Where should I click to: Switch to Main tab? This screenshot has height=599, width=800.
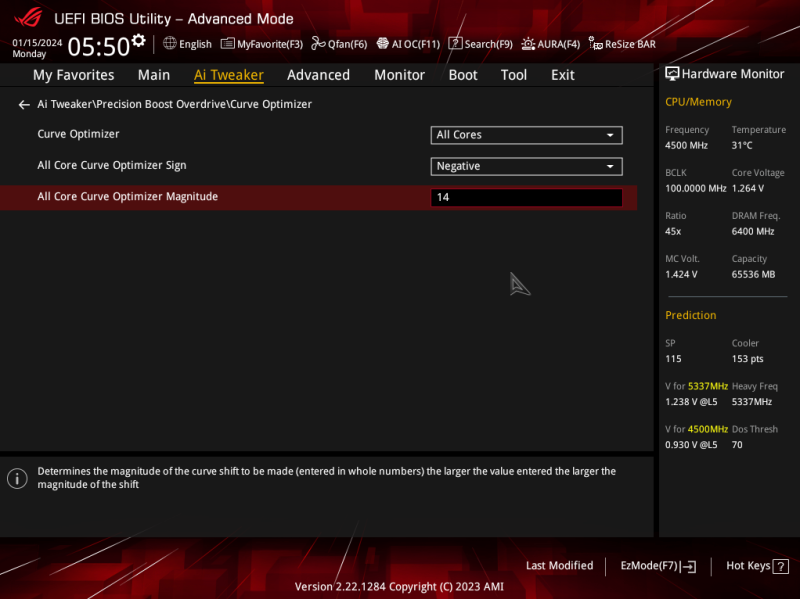154,75
